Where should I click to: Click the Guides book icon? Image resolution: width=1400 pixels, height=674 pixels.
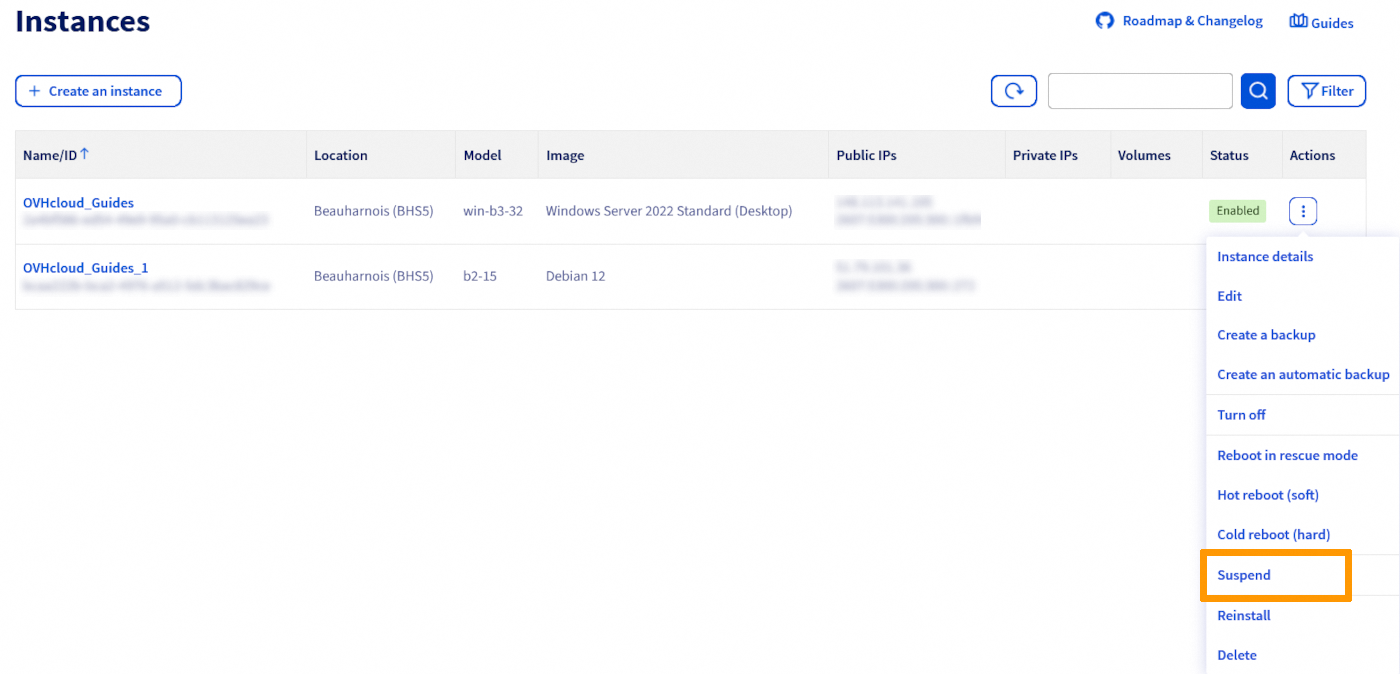pyautogui.click(x=1297, y=20)
